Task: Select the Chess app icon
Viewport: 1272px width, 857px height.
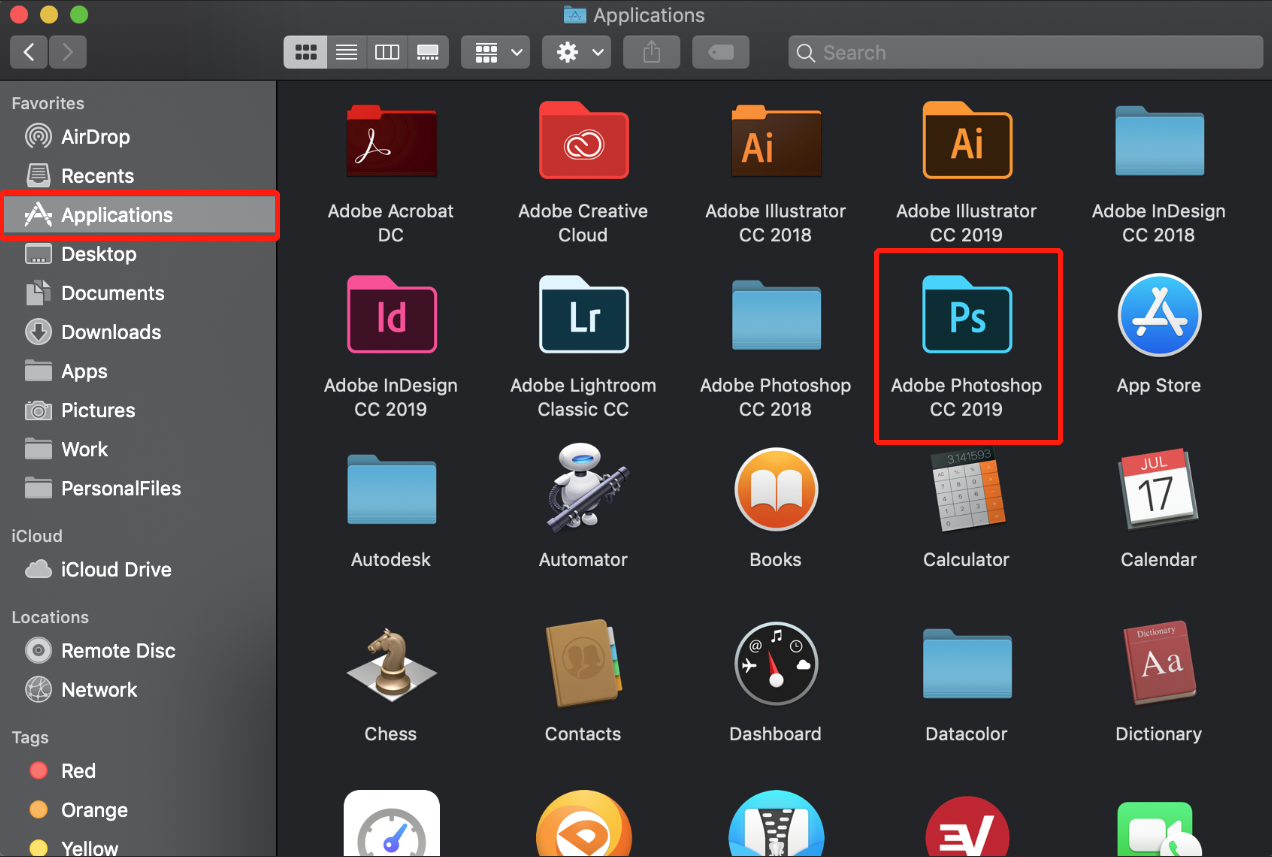Action: (391, 663)
